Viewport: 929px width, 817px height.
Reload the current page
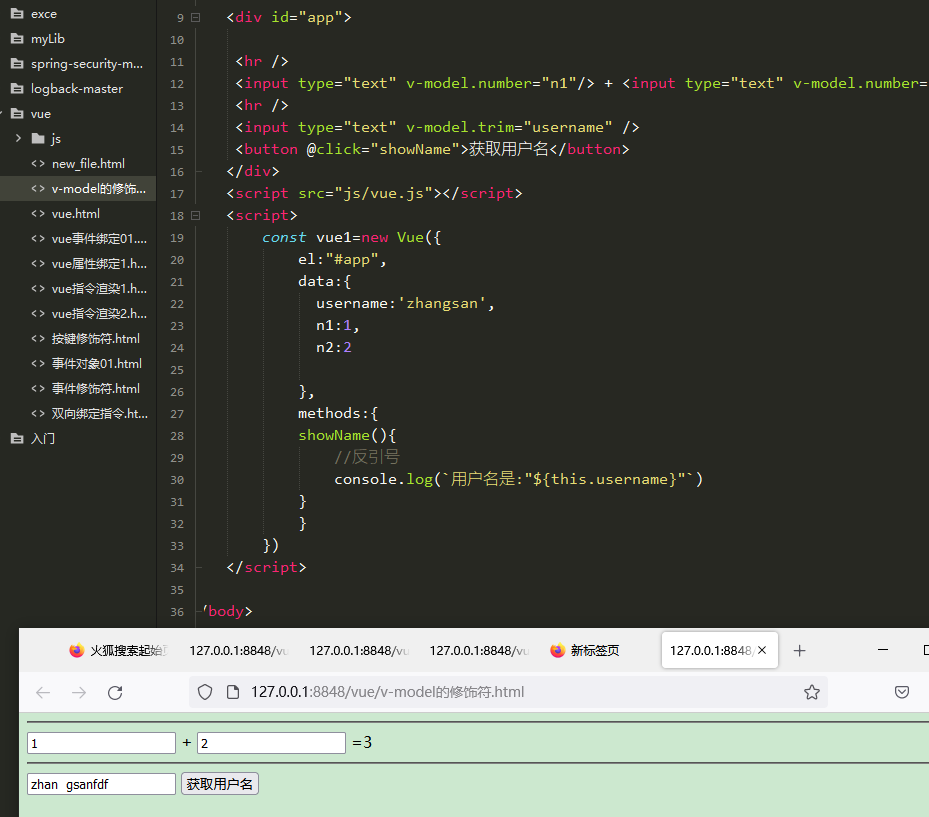(x=115, y=692)
